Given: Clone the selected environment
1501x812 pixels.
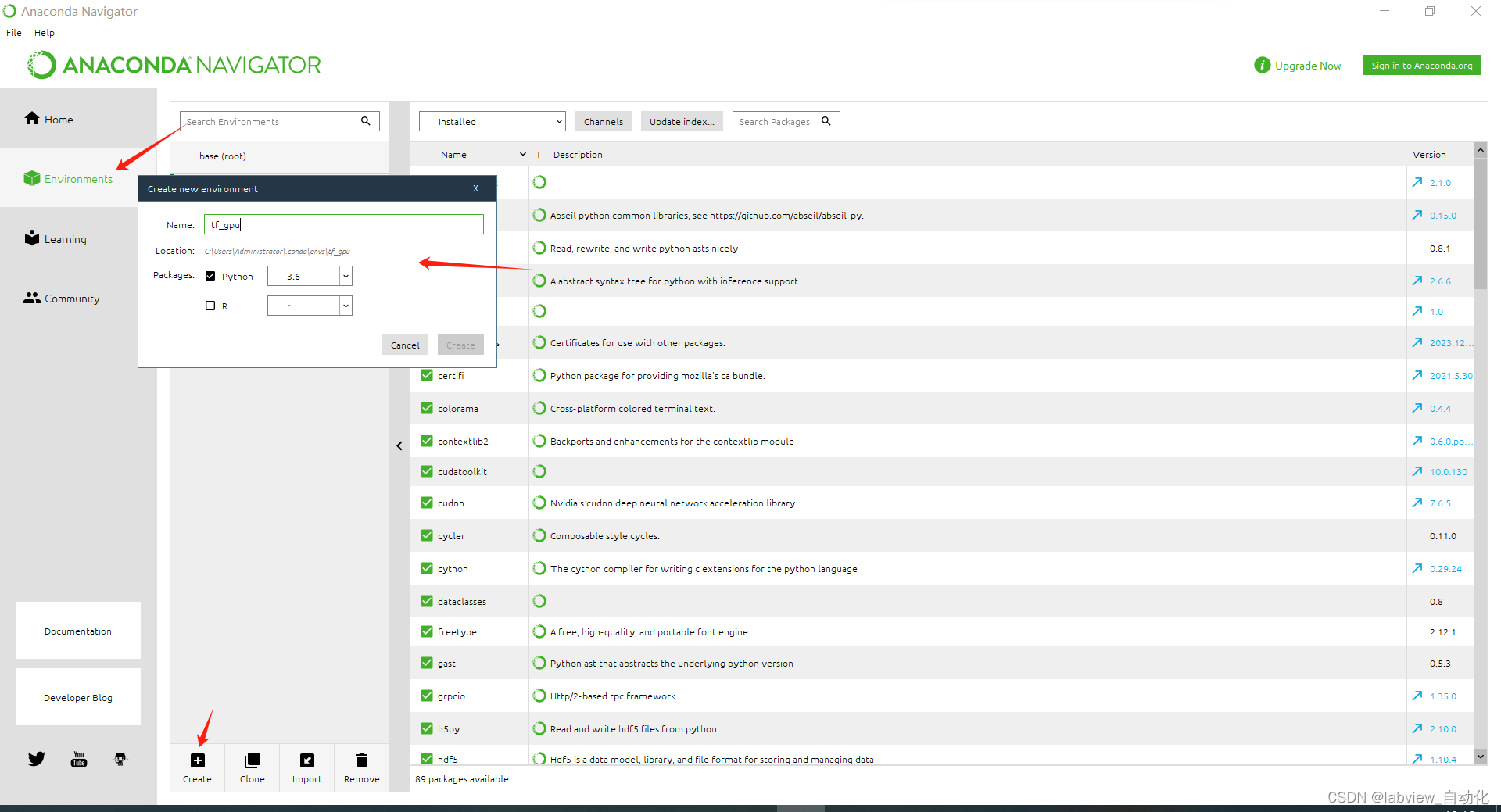Looking at the screenshot, I should click(x=252, y=767).
